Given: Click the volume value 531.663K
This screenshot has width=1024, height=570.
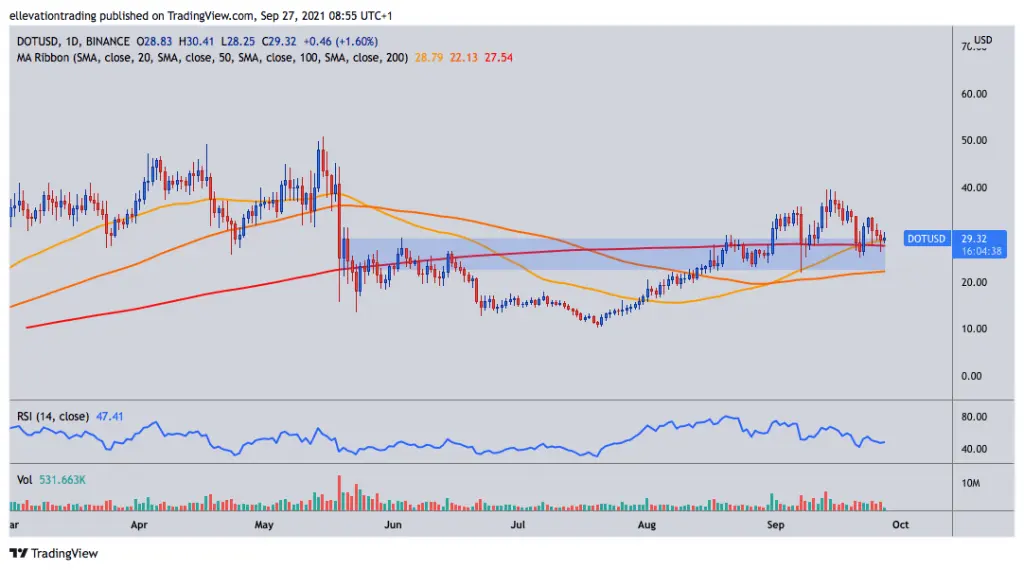Looking at the screenshot, I should coord(62,480).
